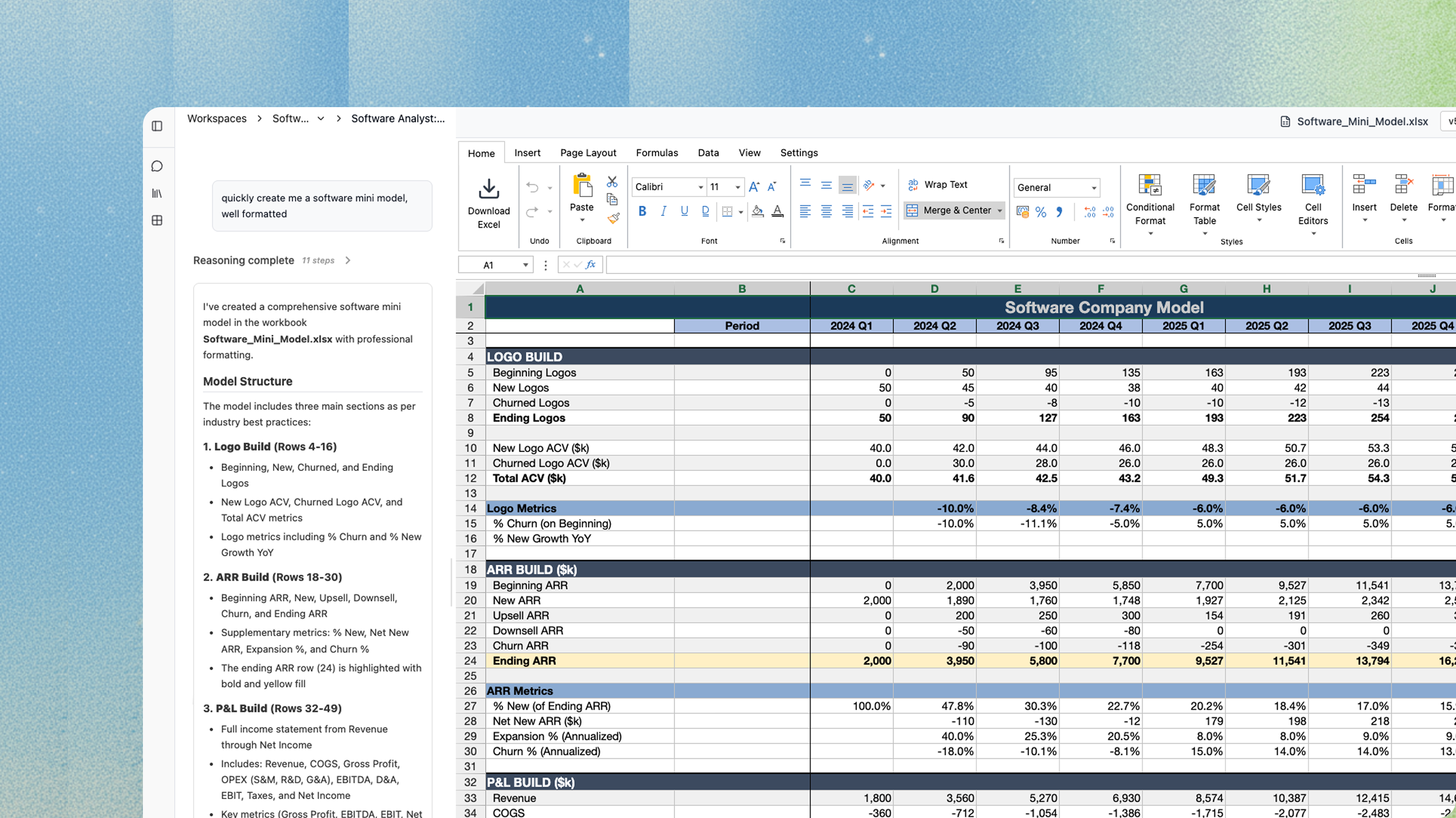Image resolution: width=1456 pixels, height=818 pixels.
Task: Click the Download Excel icon
Action: (x=488, y=189)
